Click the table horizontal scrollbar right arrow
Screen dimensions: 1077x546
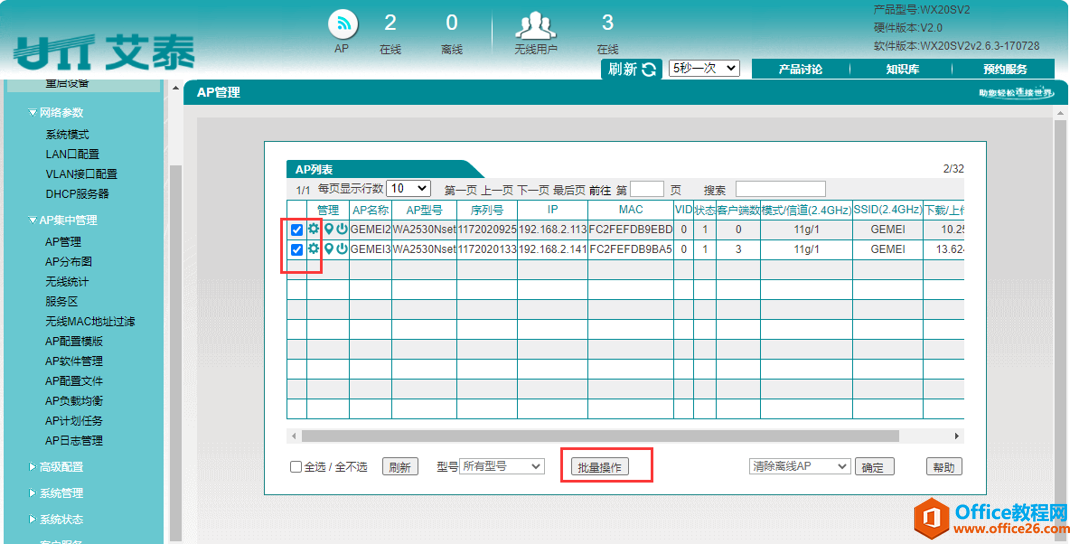[x=956, y=436]
